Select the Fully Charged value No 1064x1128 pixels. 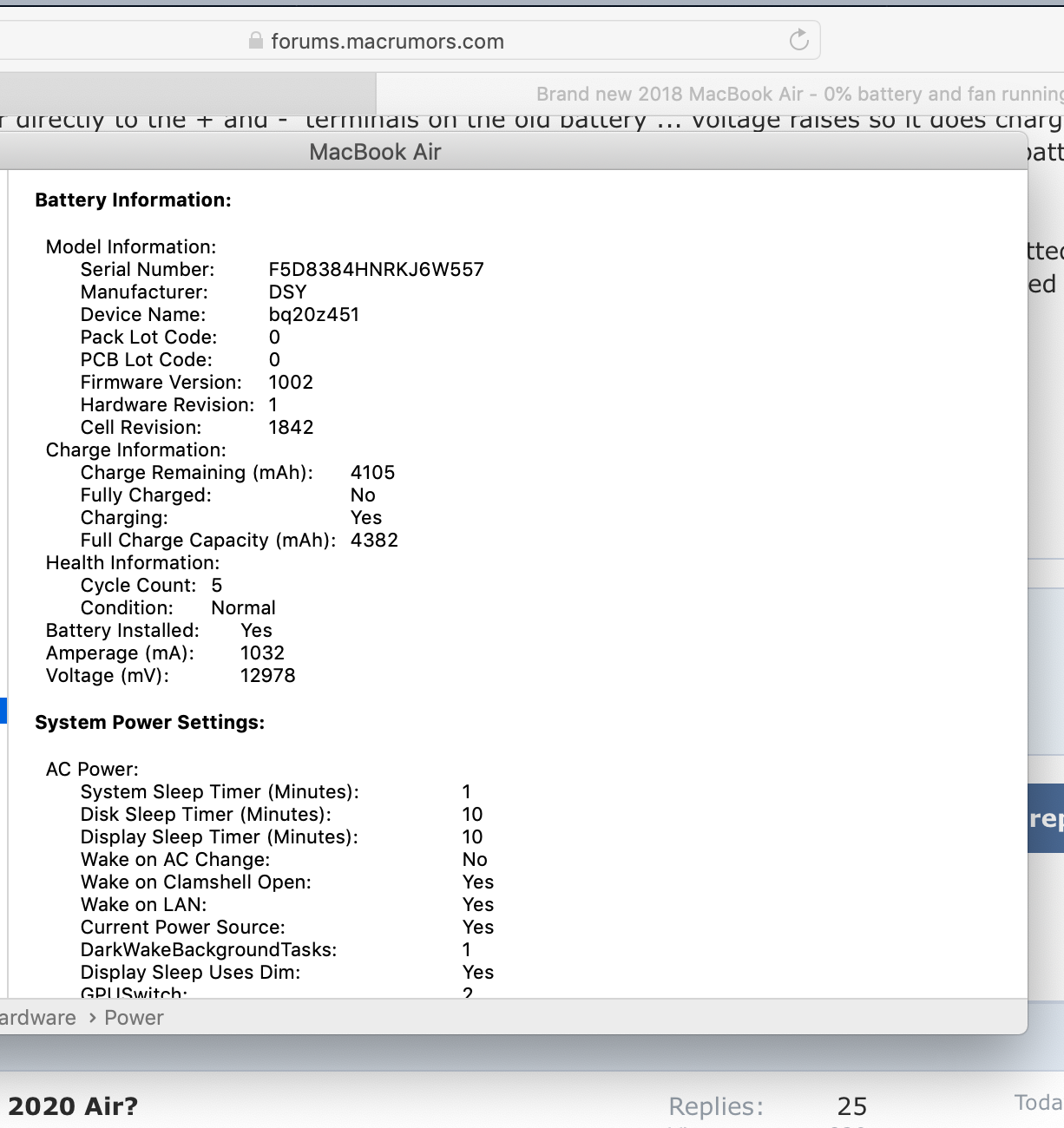point(363,495)
